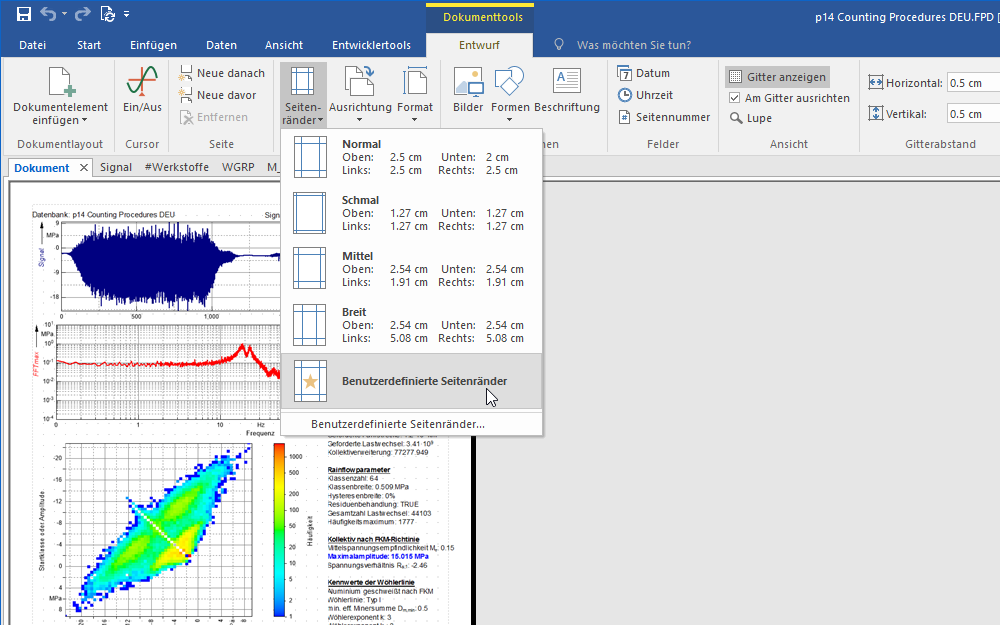1000x625 pixels.
Task: Click the rainbow color scale bar
Action: pyautogui.click(x=279, y=530)
